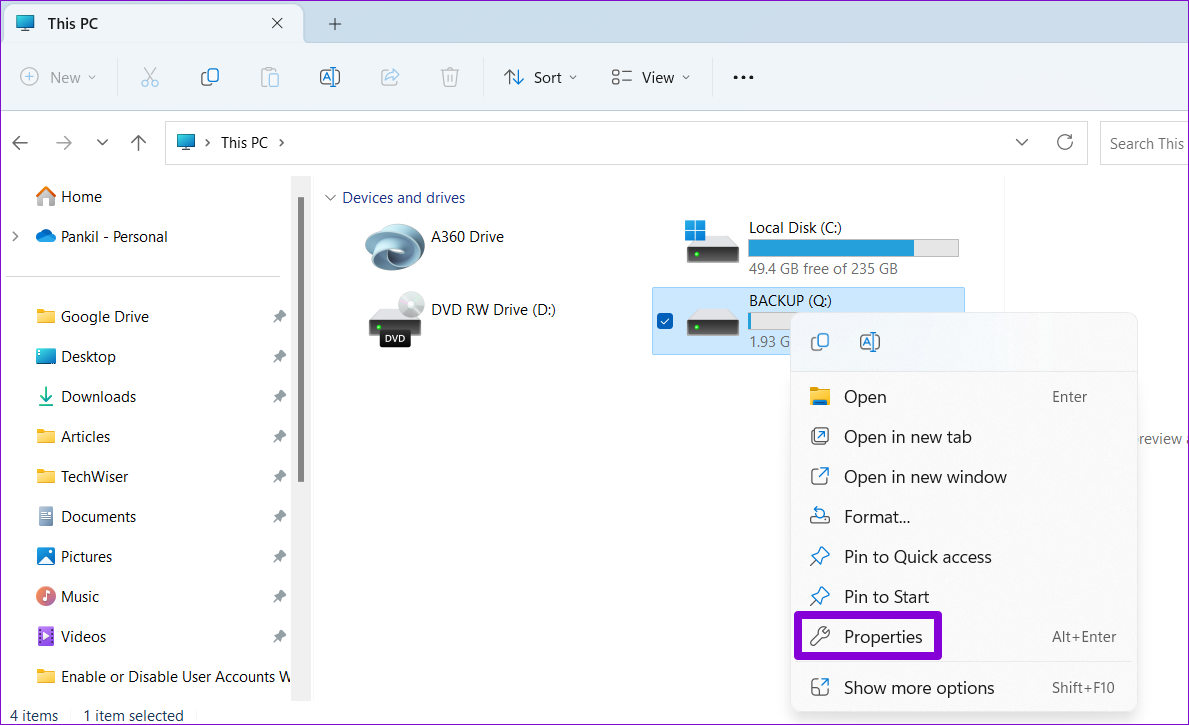
Task: Unpin Pictures using its pin icon
Action: tap(280, 557)
